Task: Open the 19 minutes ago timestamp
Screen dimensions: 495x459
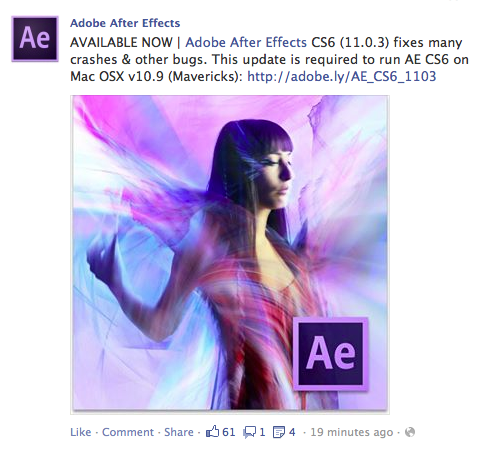Action: [x=352, y=432]
